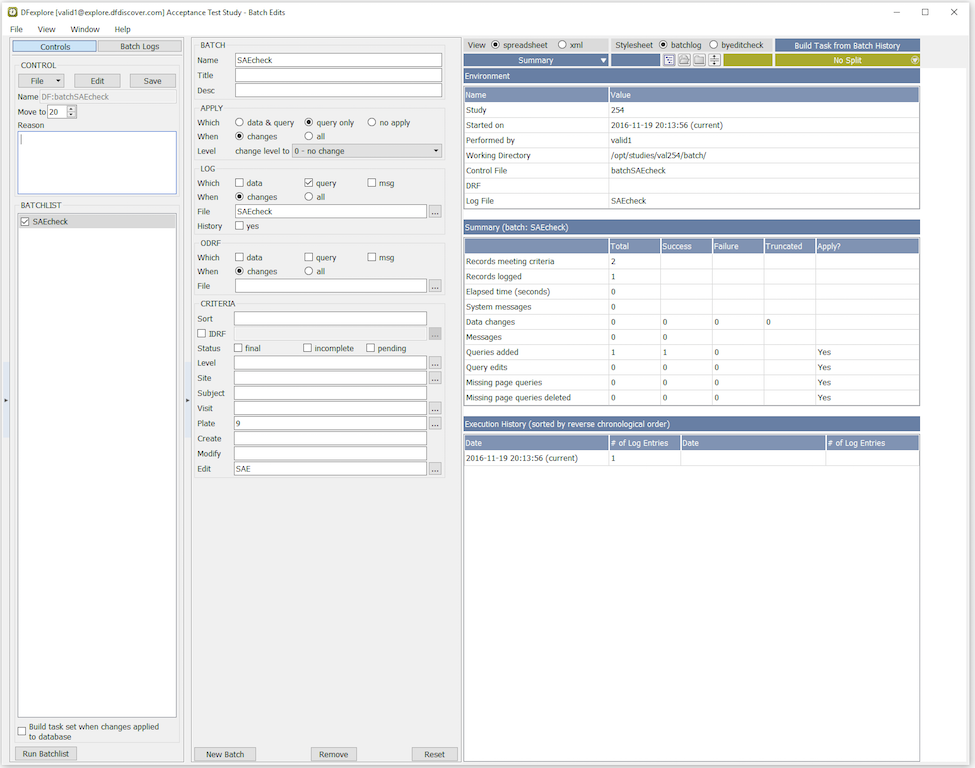This screenshot has height=768, width=975.
Task: Open the Window menu
Action: (85, 29)
